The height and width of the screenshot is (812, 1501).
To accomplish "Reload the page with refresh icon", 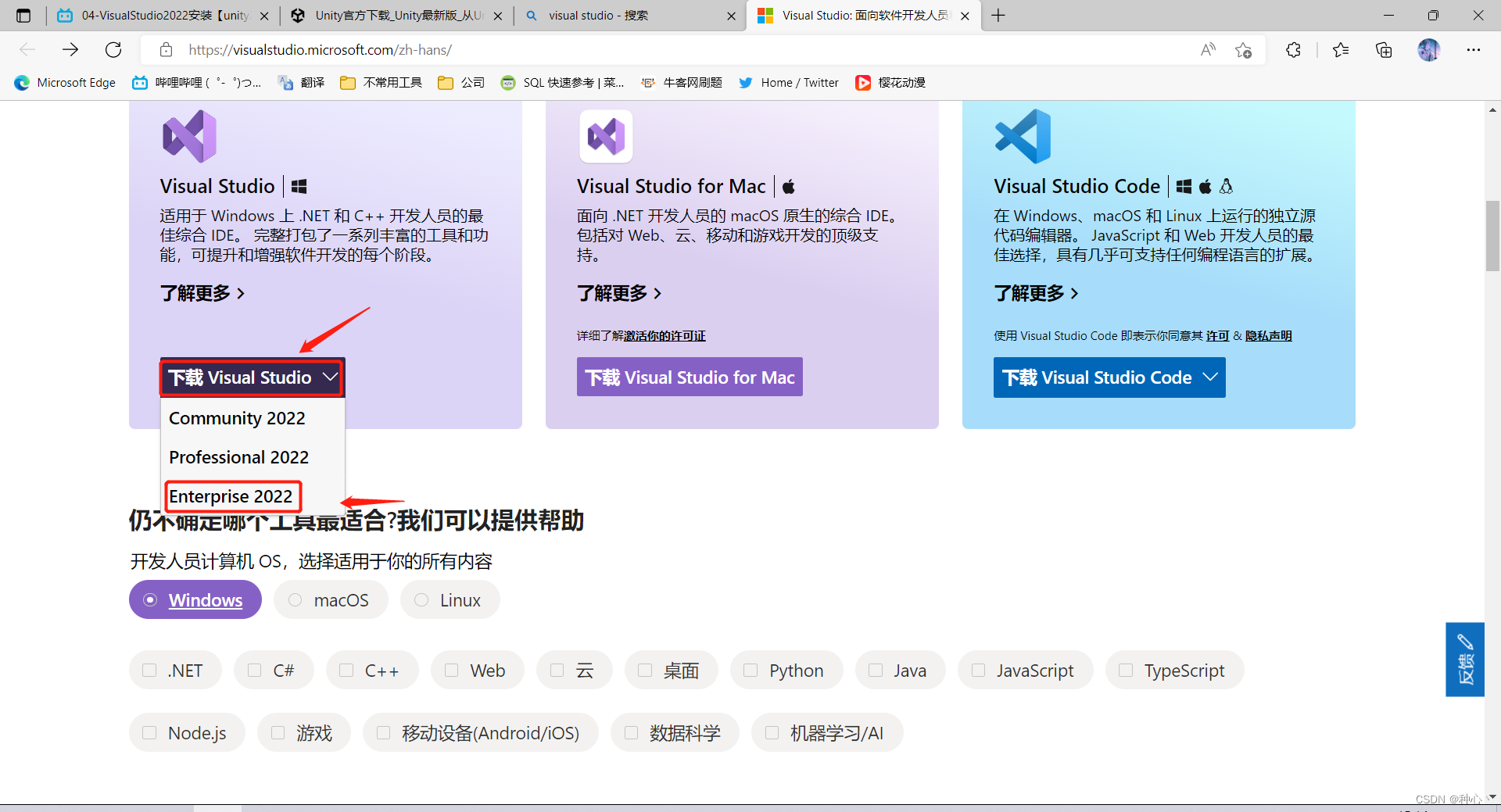I will [x=113, y=50].
